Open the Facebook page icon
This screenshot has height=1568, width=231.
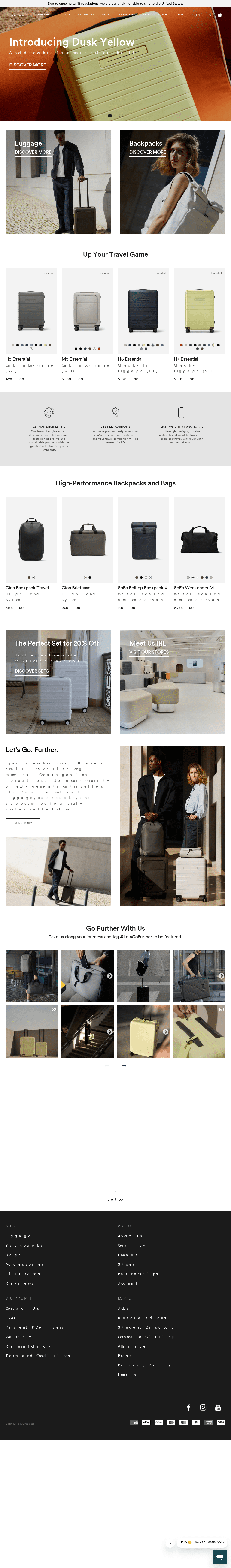[x=188, y=1407]
